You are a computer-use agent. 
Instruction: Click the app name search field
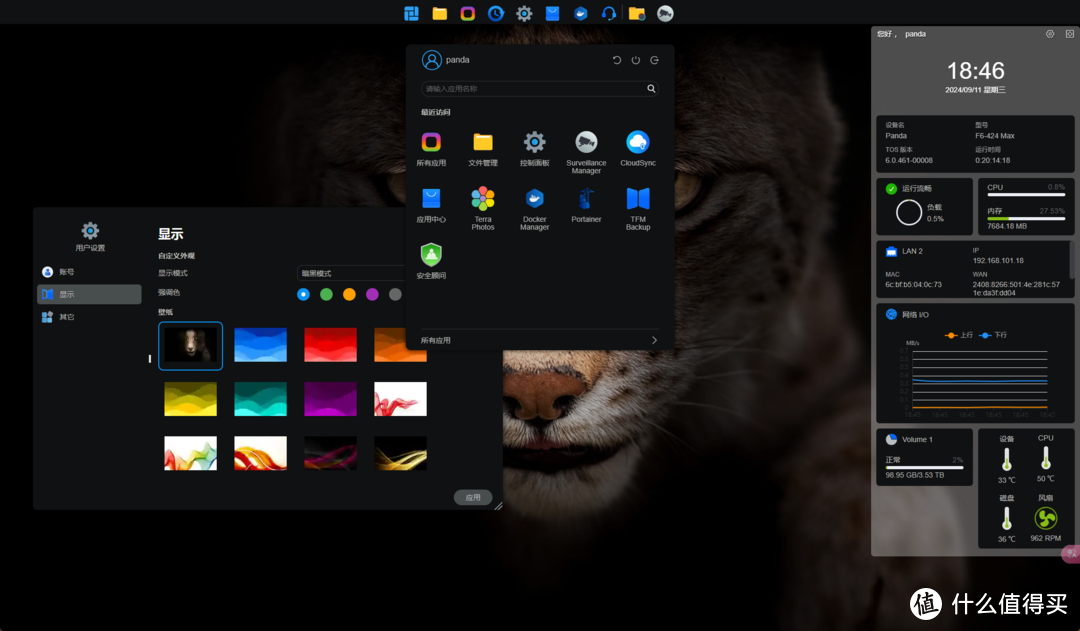coord(532,89)
